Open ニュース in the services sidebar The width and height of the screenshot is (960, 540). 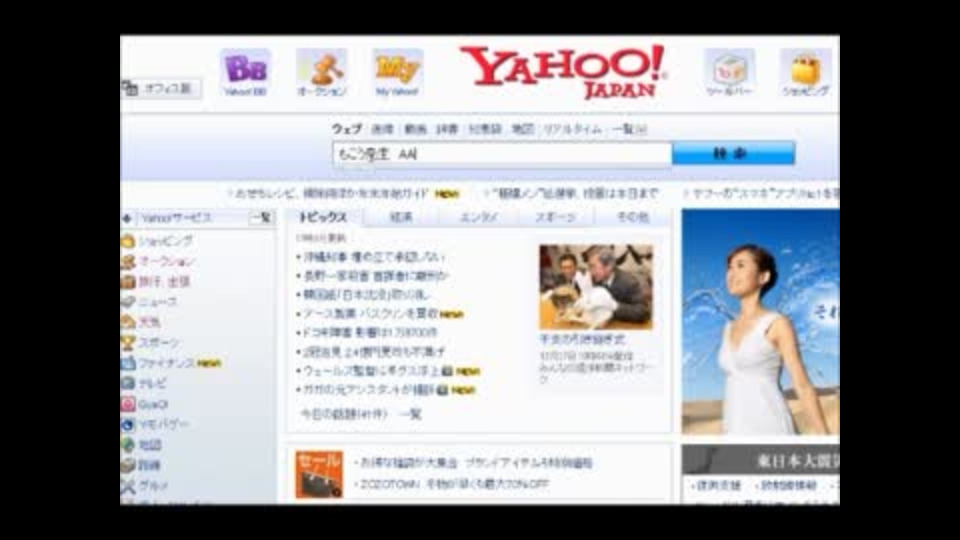coord(158,302)
